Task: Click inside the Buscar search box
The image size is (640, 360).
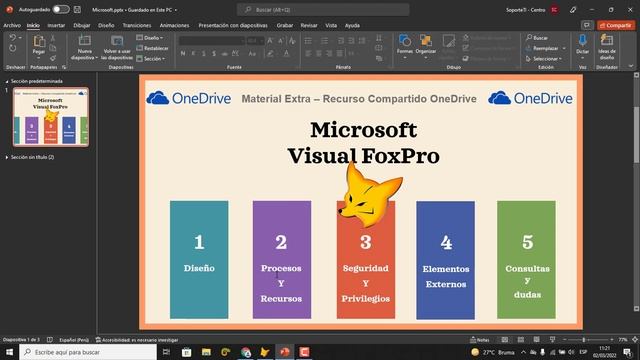Action: point(323,9)
